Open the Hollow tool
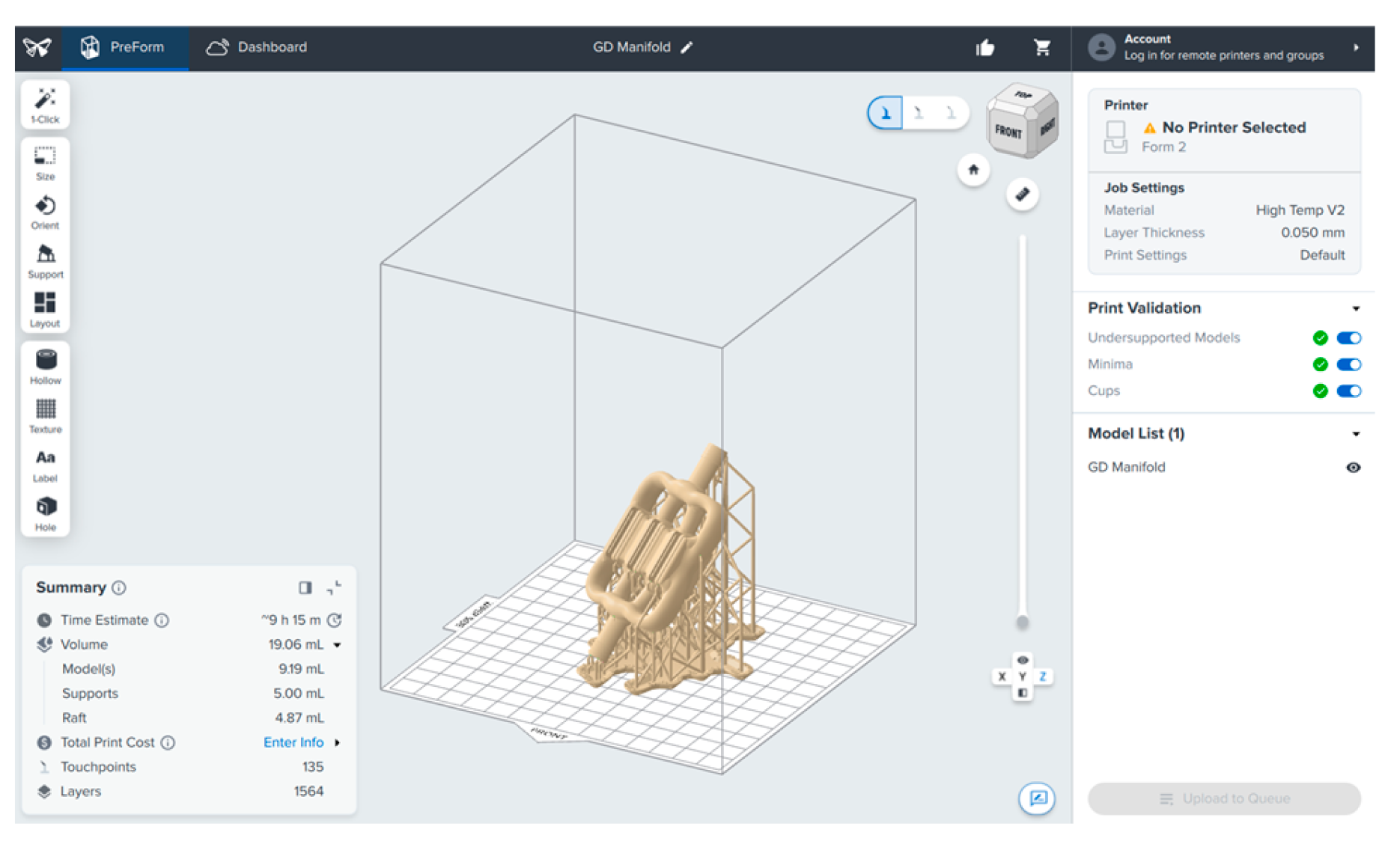The image size is (1394, 868). tap(45, 367)
